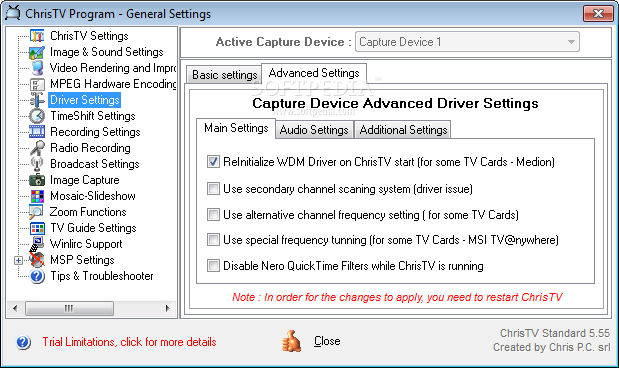Click the Radio Recording microphone icon

[37, 148]
